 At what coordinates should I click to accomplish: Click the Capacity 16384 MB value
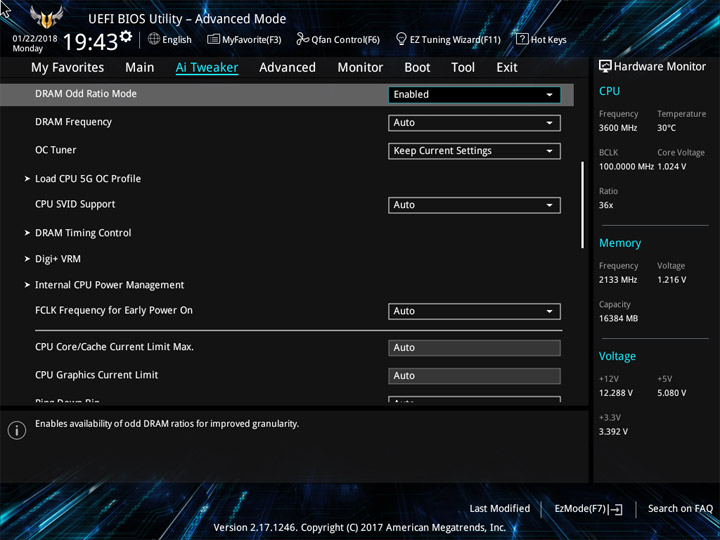tap(618, 318)
